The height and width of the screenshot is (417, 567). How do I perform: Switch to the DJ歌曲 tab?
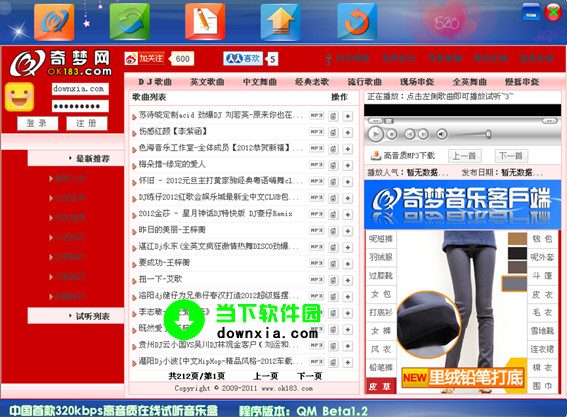click(155, 82)
